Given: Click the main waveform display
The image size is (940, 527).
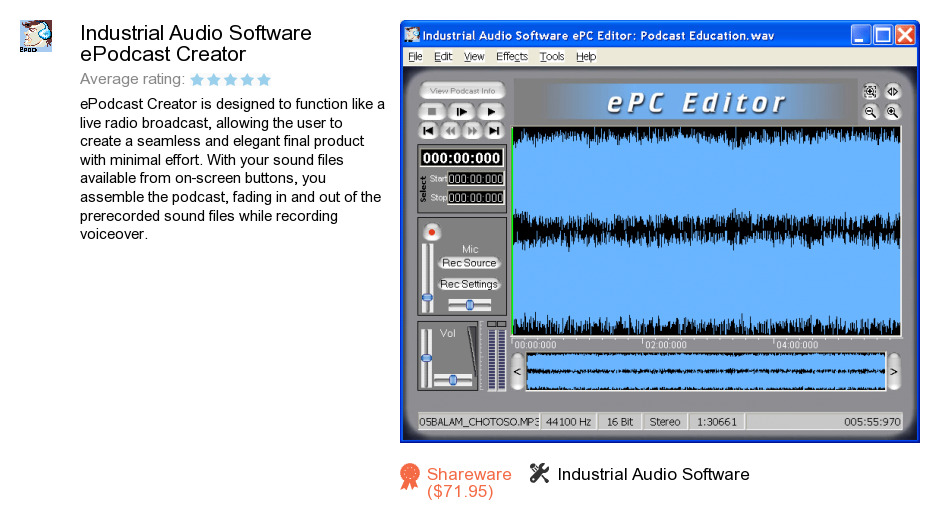Looking at the screenshot, I should (707, 232).
